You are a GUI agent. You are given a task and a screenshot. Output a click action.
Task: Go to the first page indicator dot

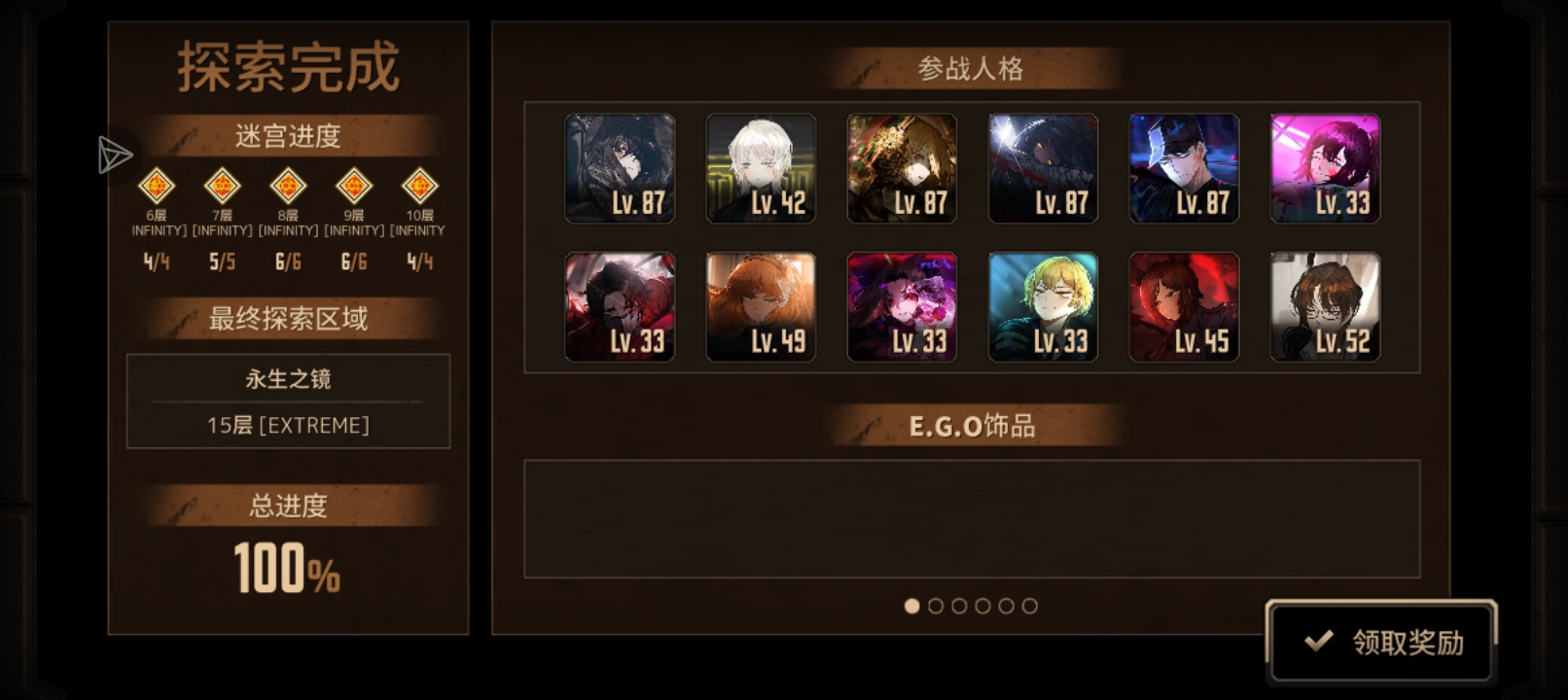pos(911,606)
